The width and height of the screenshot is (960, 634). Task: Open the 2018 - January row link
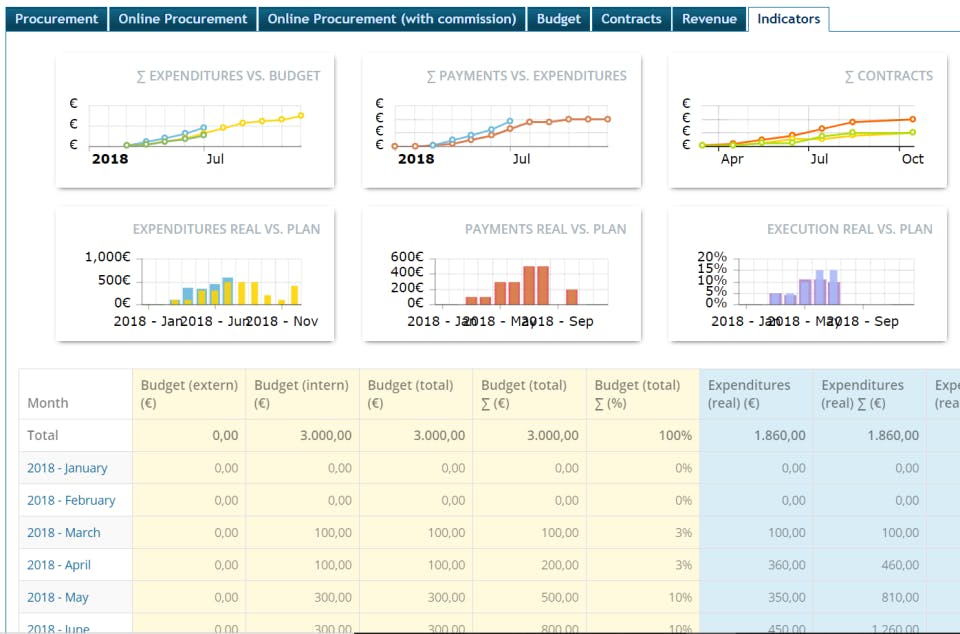point(67,468)
